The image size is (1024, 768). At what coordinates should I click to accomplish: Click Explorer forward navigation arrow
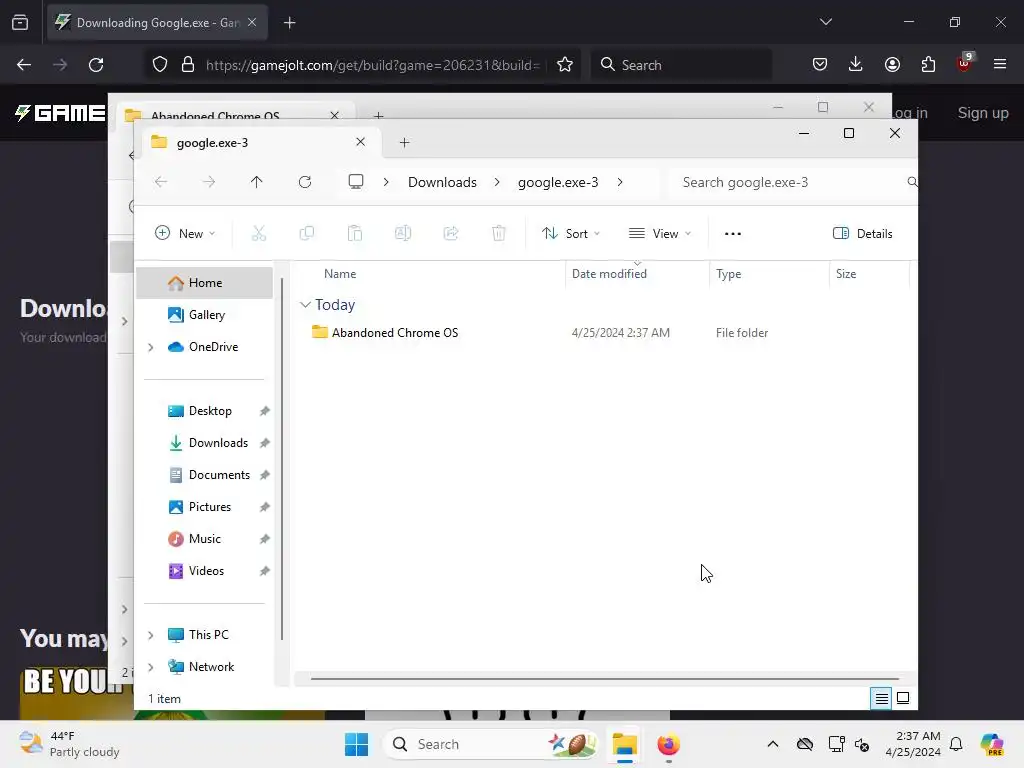point(209,182)
